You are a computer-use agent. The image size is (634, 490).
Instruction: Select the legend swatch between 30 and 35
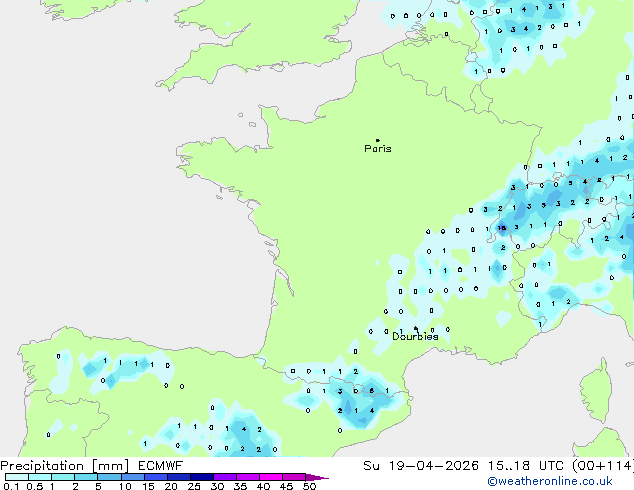225,477
